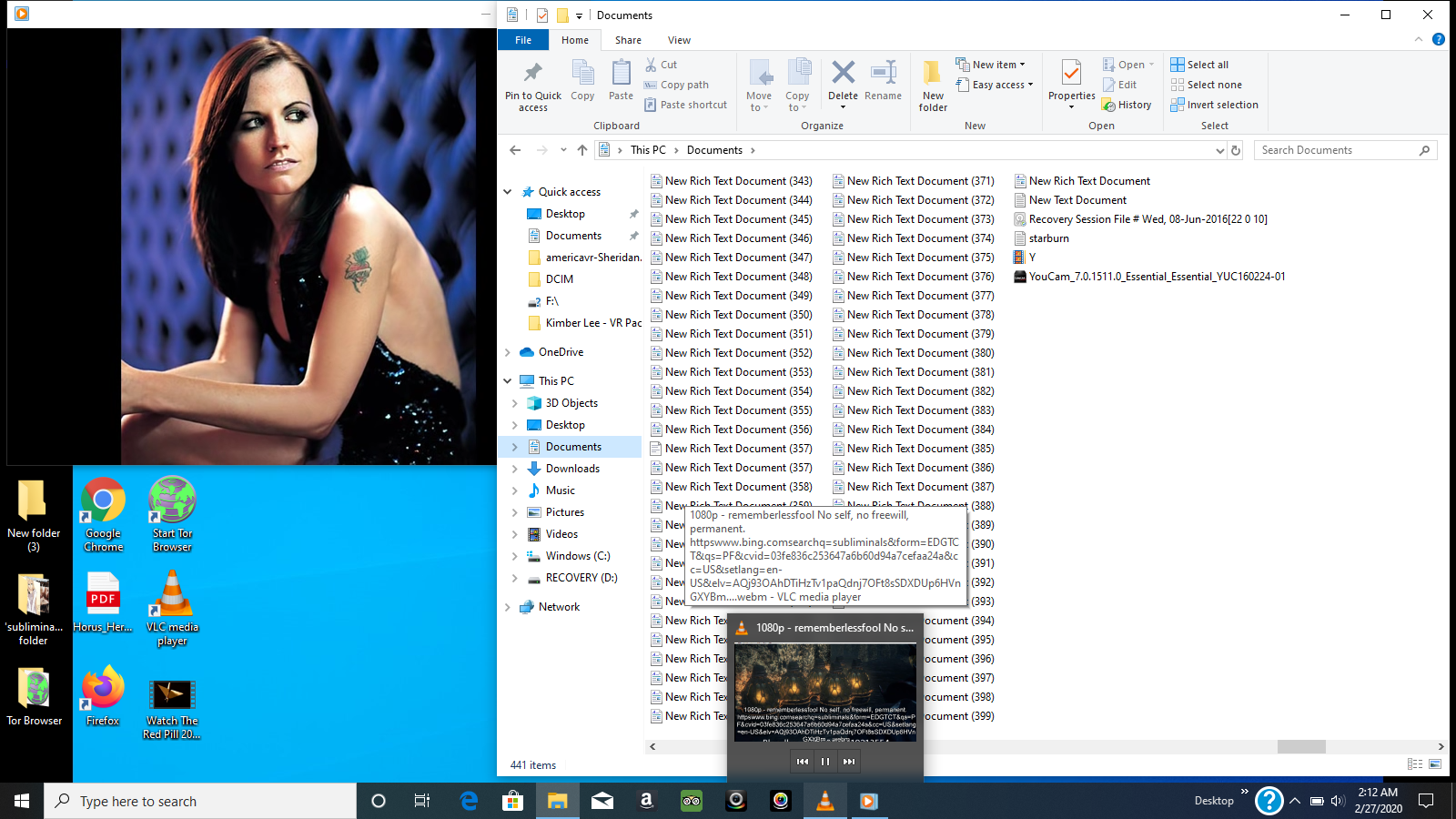Click the Delete X icon
Viewport: 1456px width, 819px height.
[843, 72]
